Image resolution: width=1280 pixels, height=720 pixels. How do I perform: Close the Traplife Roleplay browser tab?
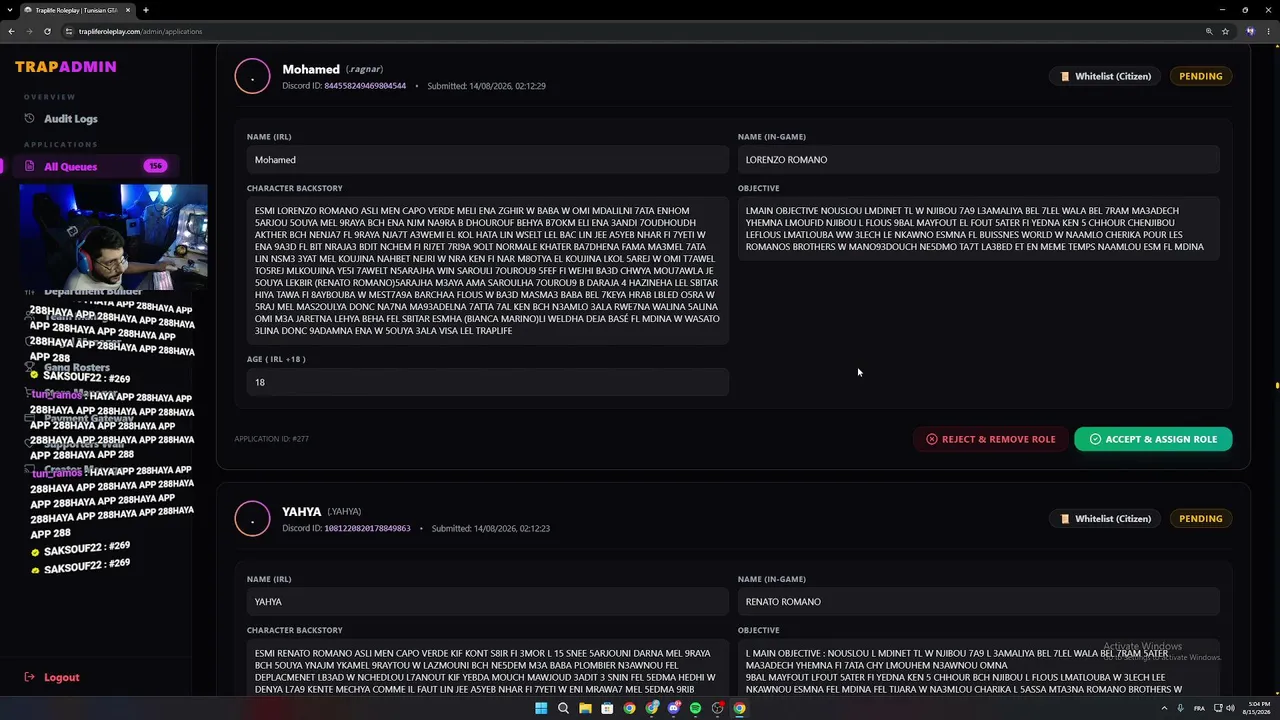(127, 10)
